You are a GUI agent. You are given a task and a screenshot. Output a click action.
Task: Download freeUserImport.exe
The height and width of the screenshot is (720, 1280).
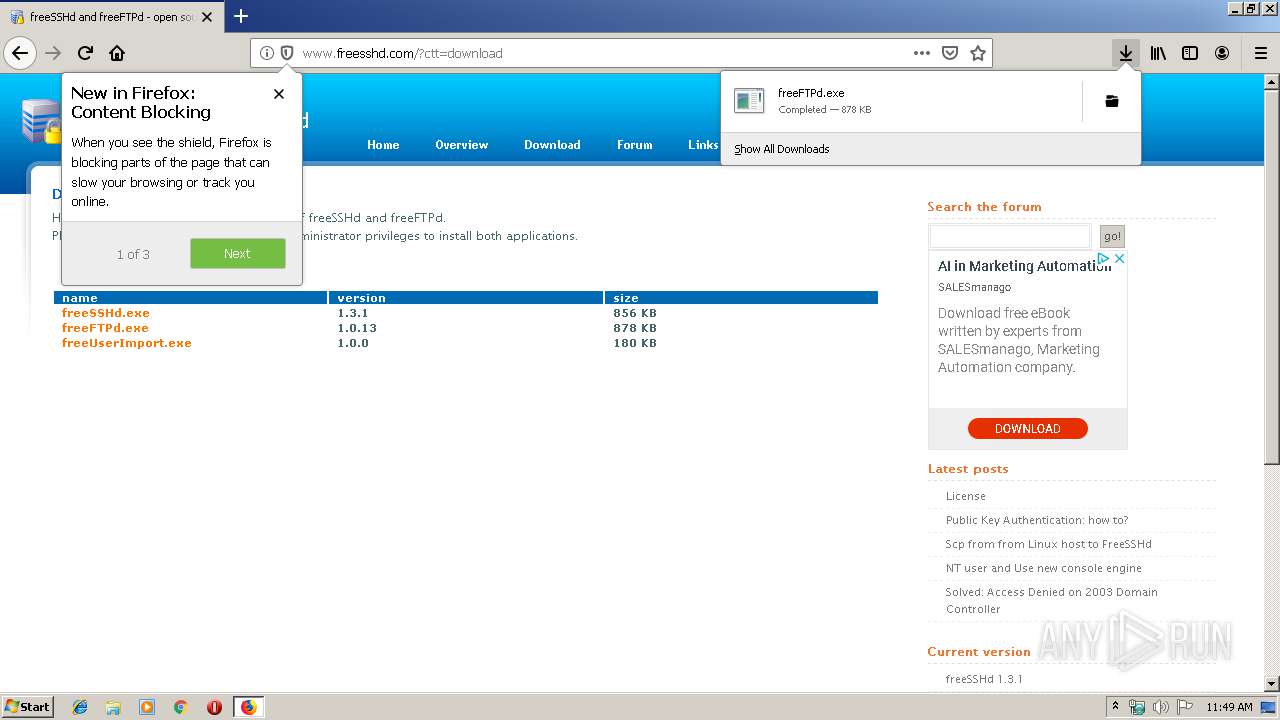point(126,343)
